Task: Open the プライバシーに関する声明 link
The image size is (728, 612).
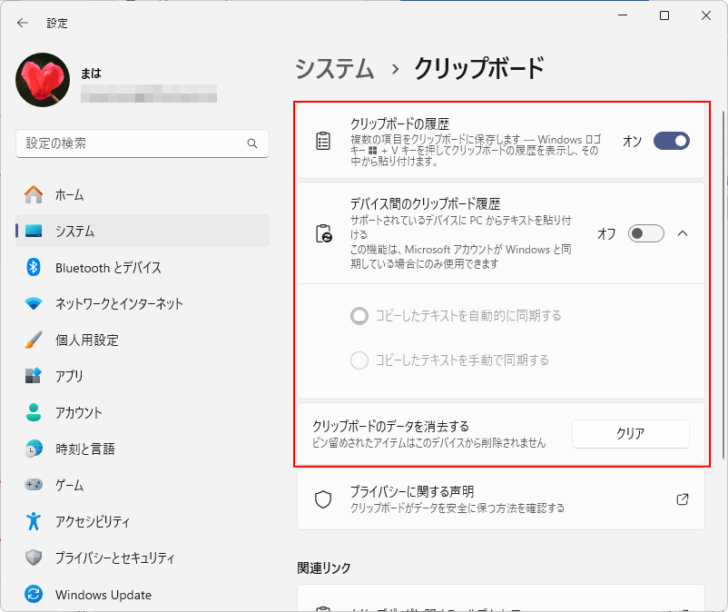Action: click(x=500, y=500)
